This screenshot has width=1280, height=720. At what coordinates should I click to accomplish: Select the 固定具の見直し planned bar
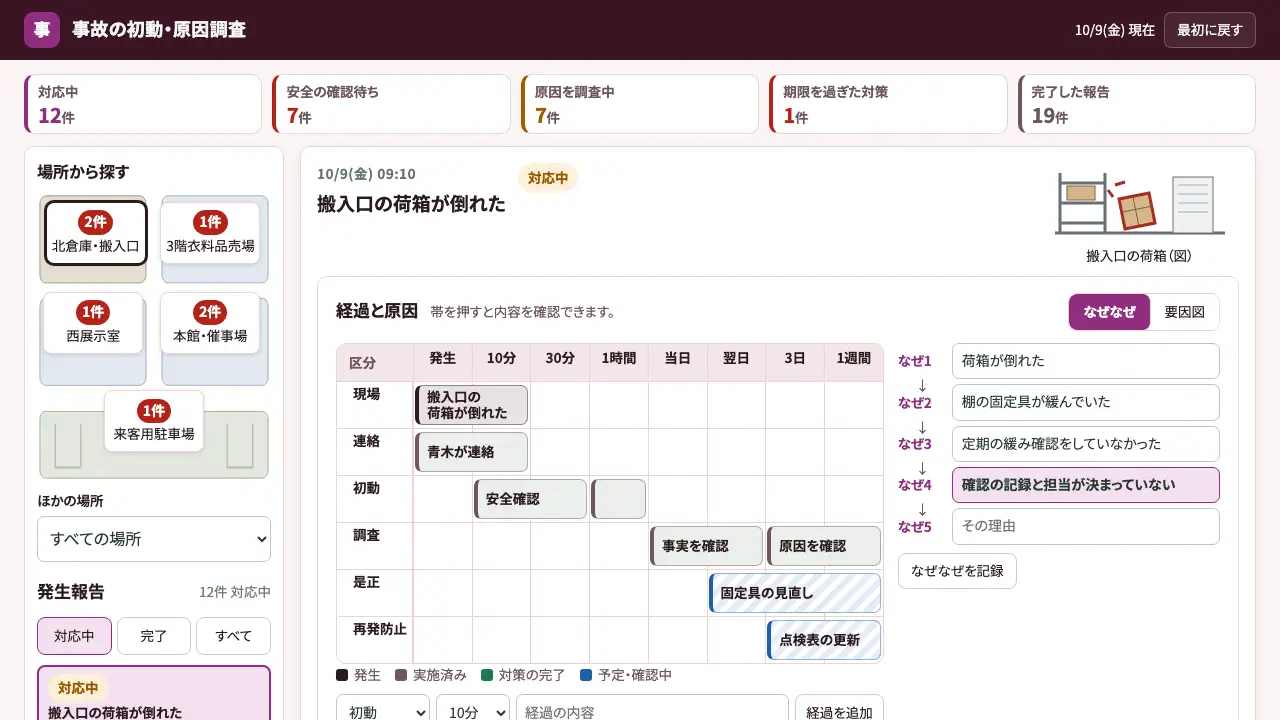coord(795,593)
